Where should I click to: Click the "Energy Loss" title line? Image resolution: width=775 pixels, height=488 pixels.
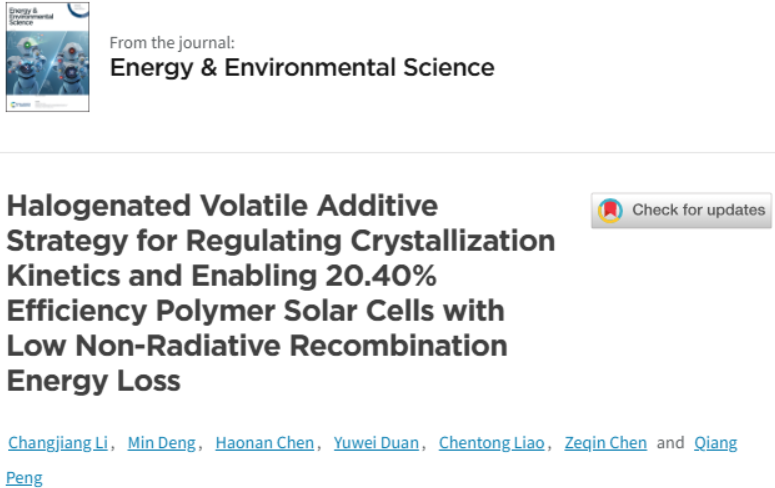[x=93, y=381]
